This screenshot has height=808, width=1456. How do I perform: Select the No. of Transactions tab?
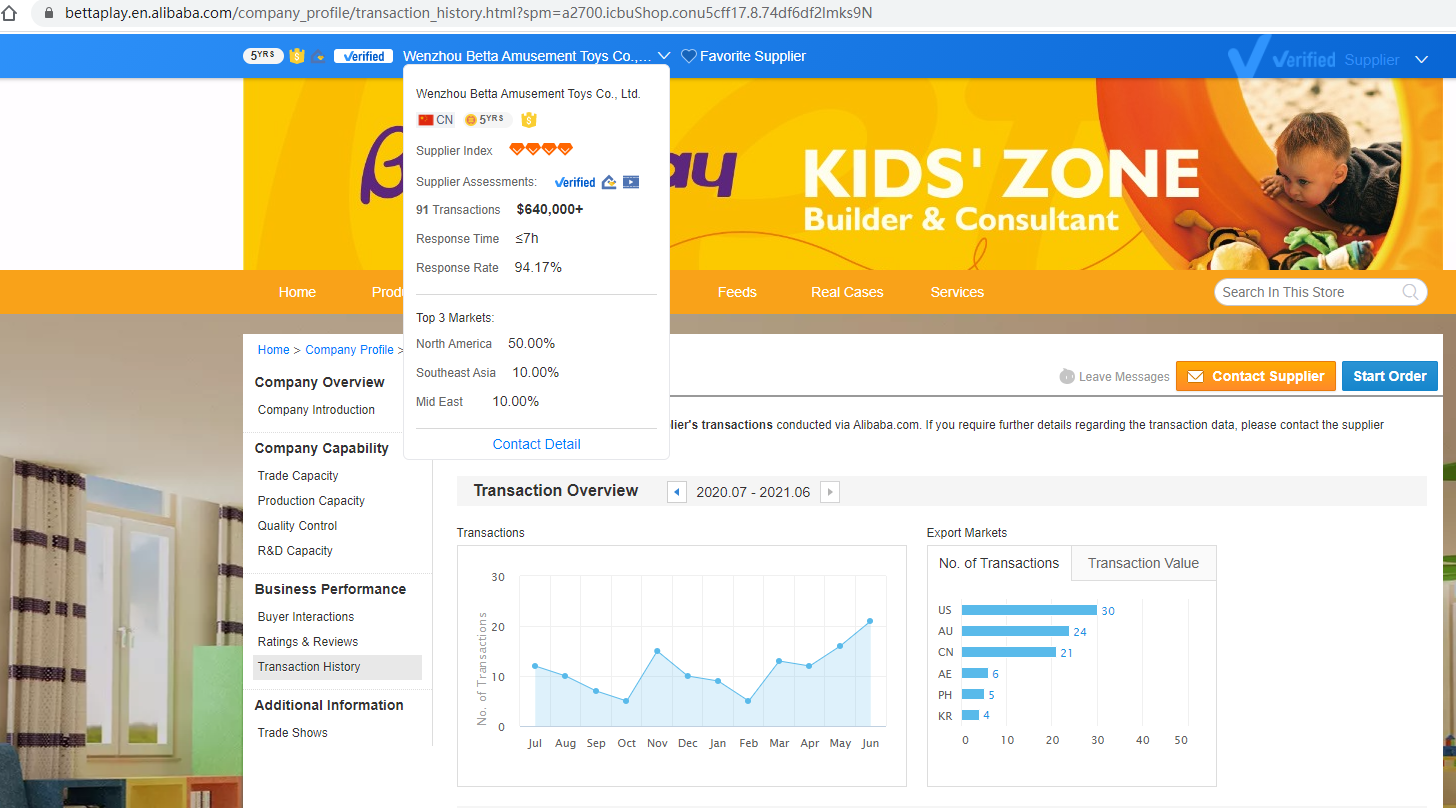(998, 563)
